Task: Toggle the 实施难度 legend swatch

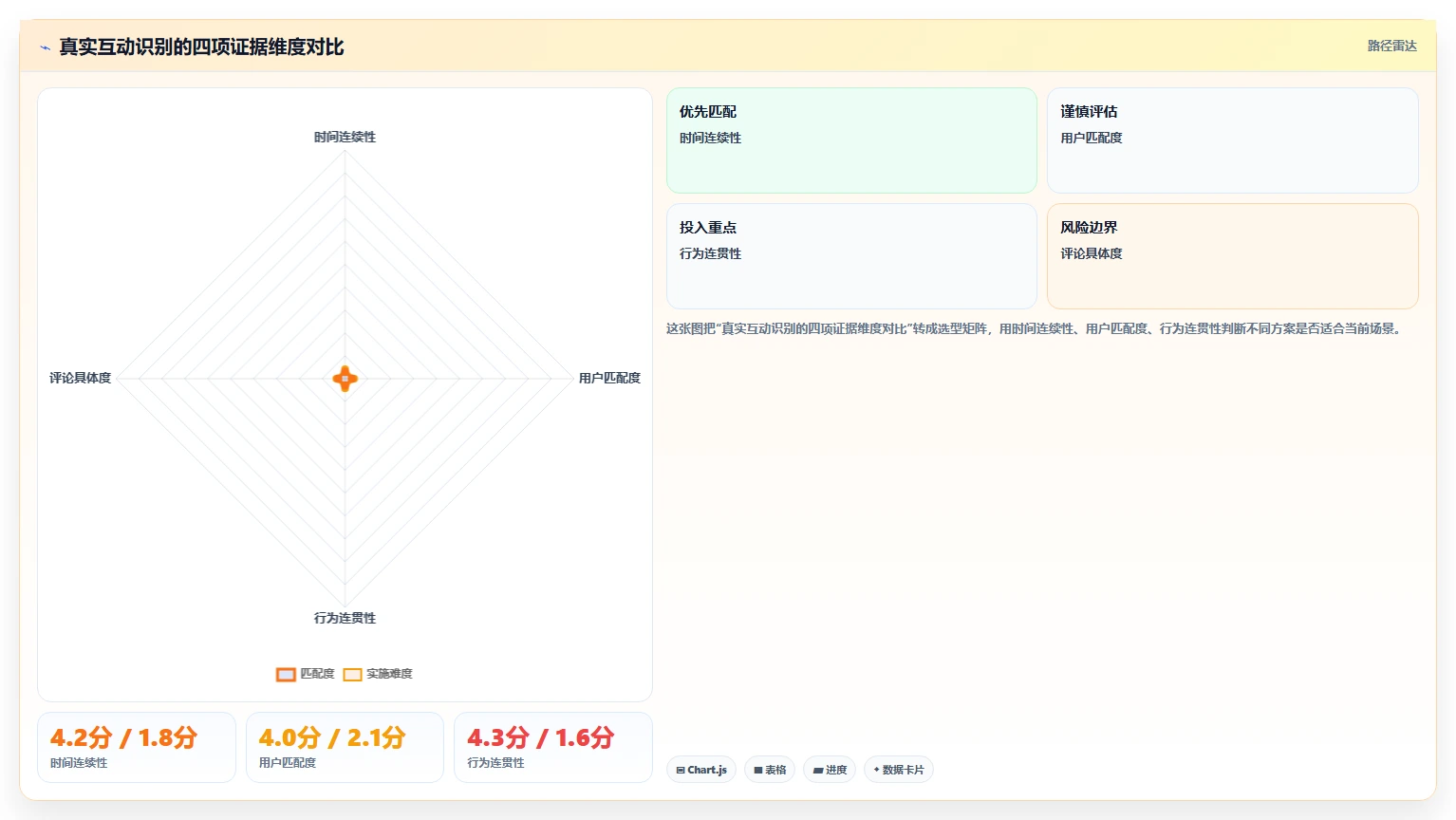Action: (352, 675)
